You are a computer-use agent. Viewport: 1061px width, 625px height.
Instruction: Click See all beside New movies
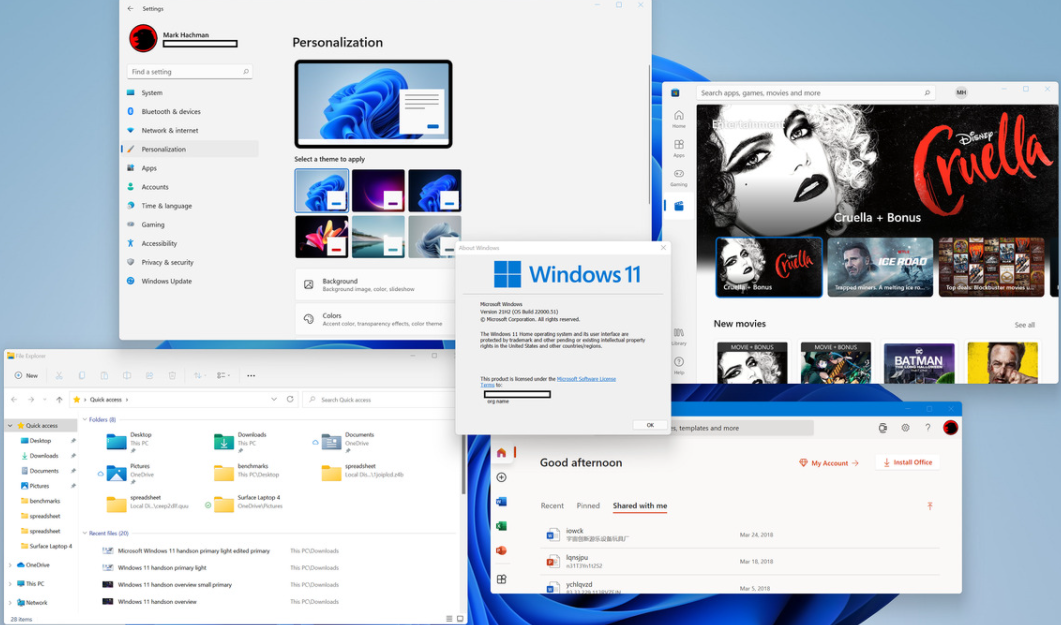1024,325
